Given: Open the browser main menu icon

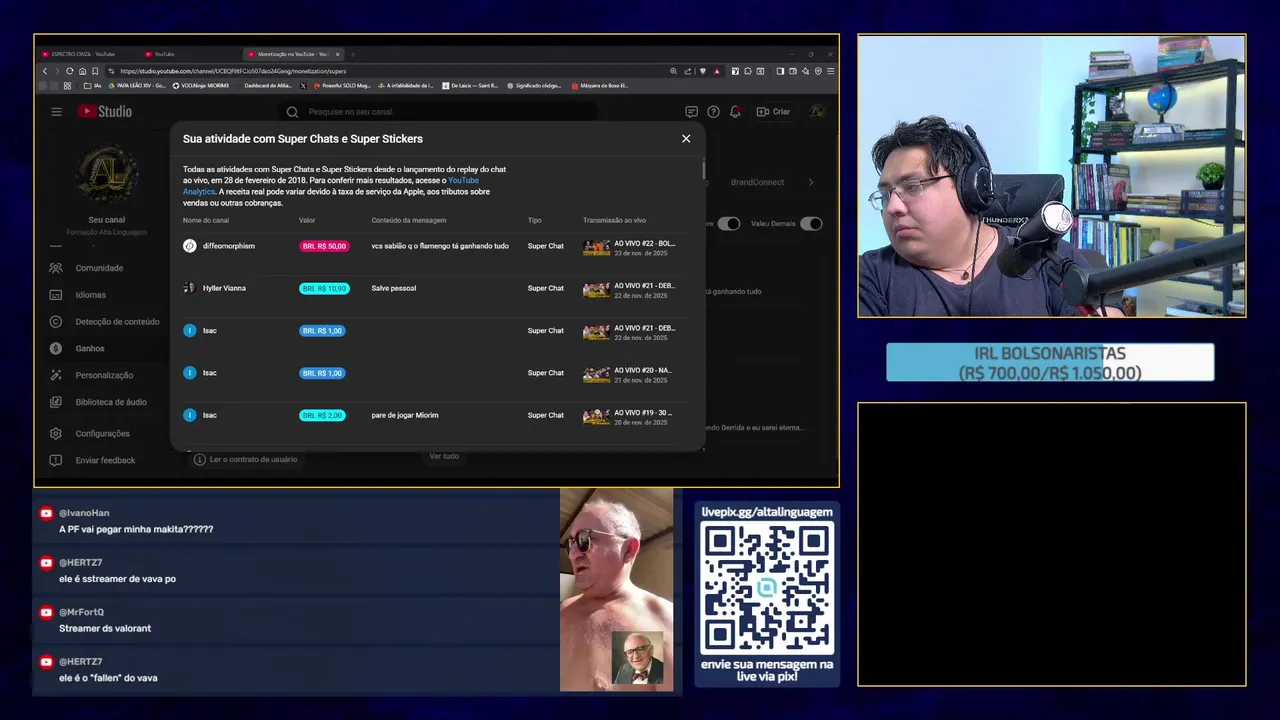Looking at the screenshot, I should pyautogui.click(x=831, y=71).
